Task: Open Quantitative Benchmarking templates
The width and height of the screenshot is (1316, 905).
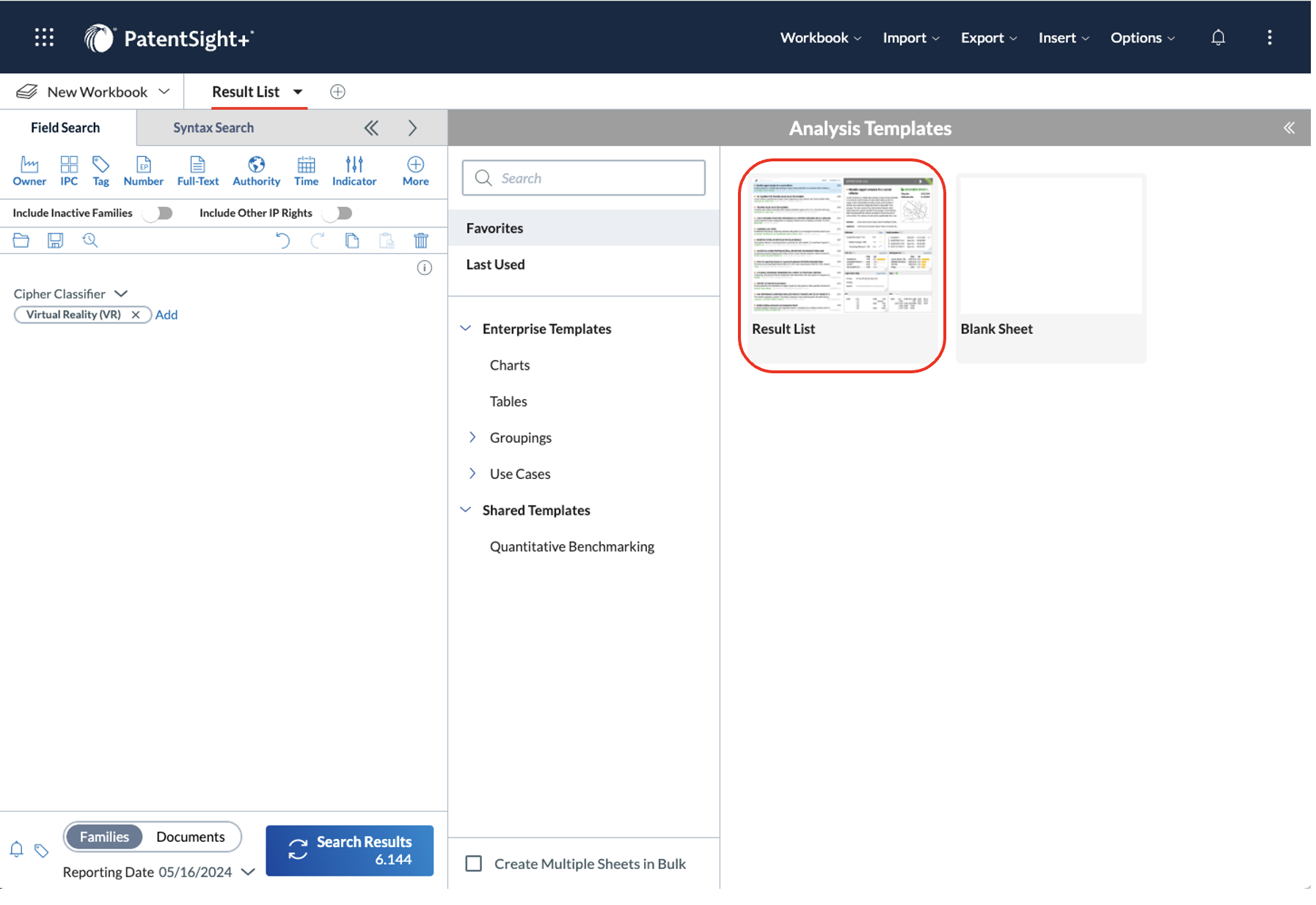Action: coord(572,546)
